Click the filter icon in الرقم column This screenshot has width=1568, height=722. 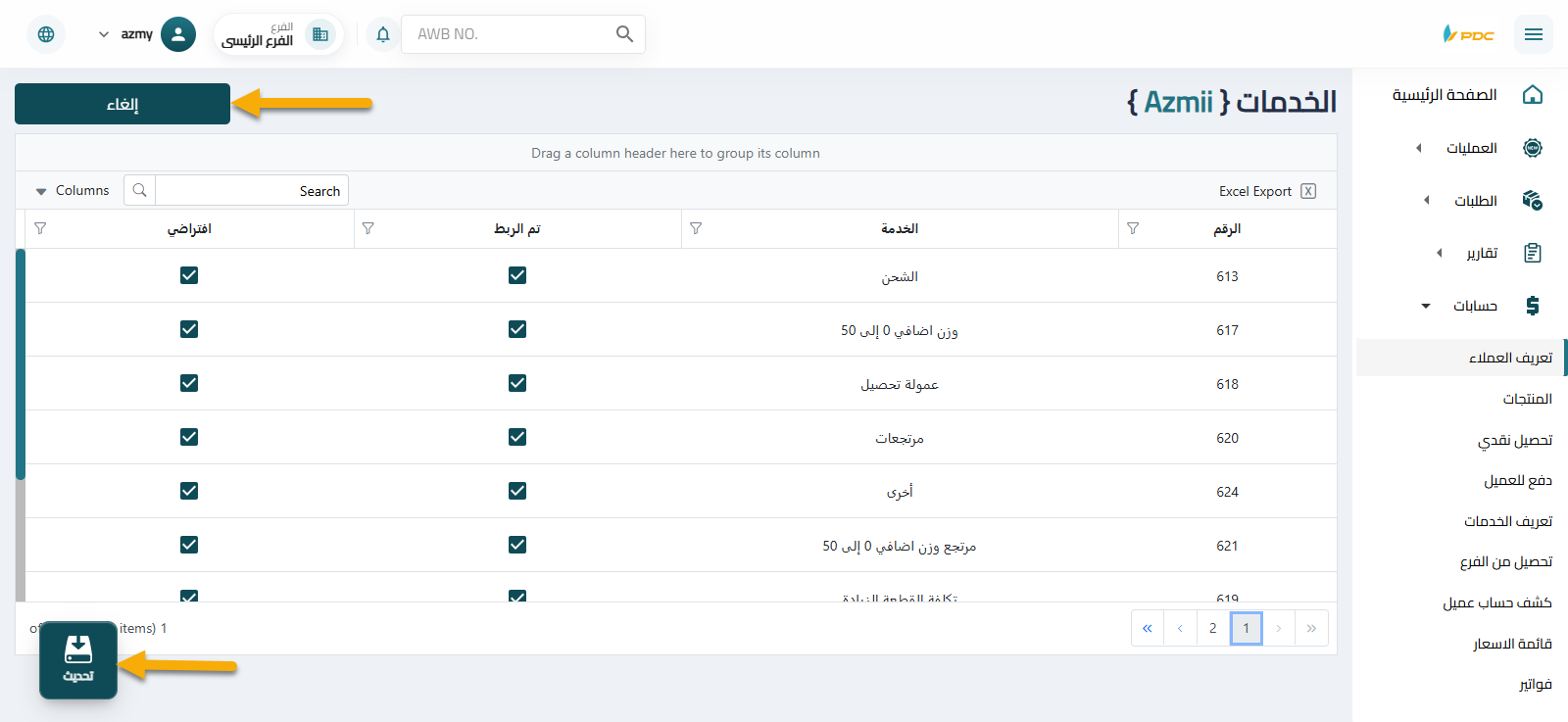click(x=1133, y=228)
